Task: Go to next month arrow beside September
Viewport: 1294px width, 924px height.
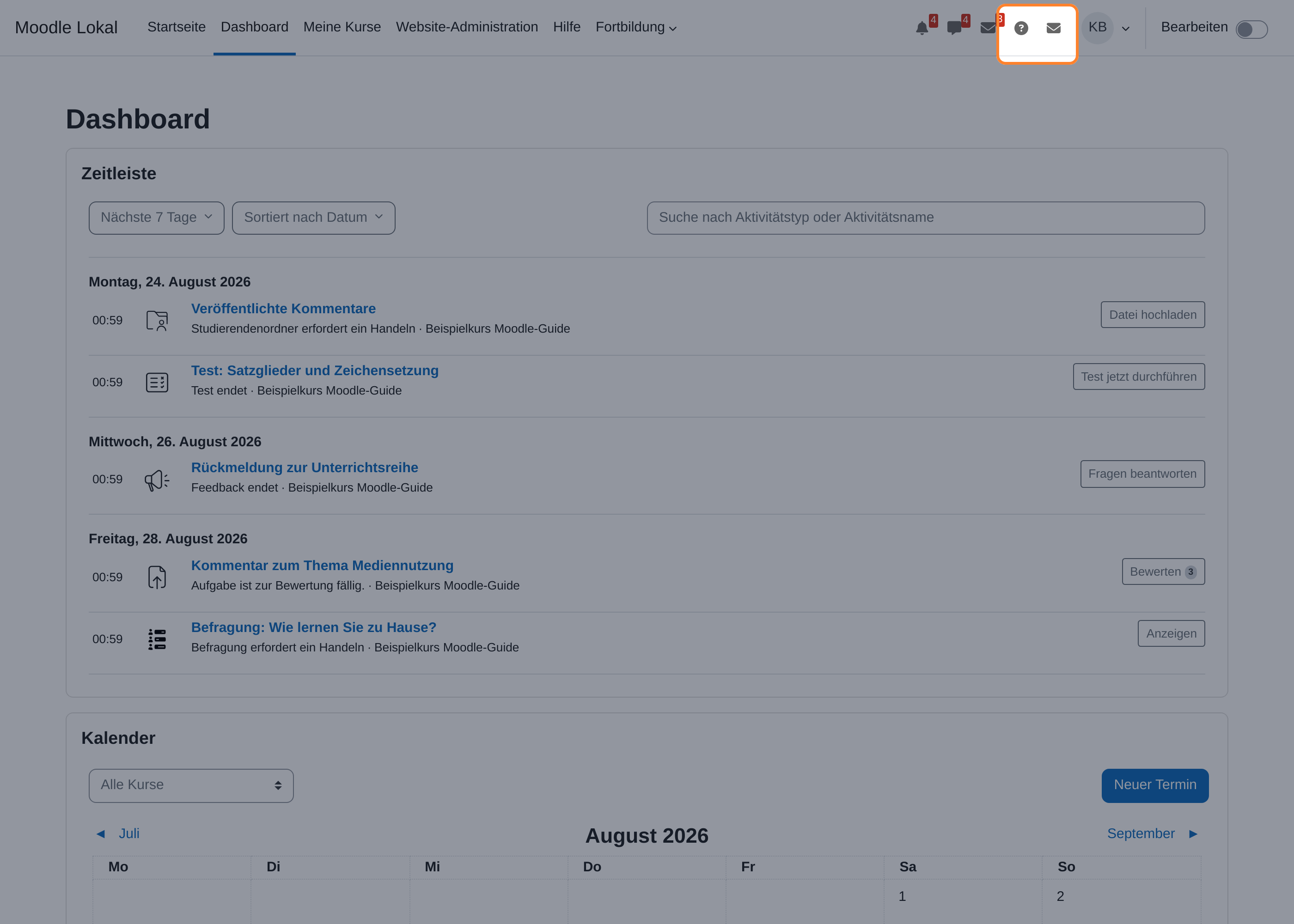Action: 1193,833
